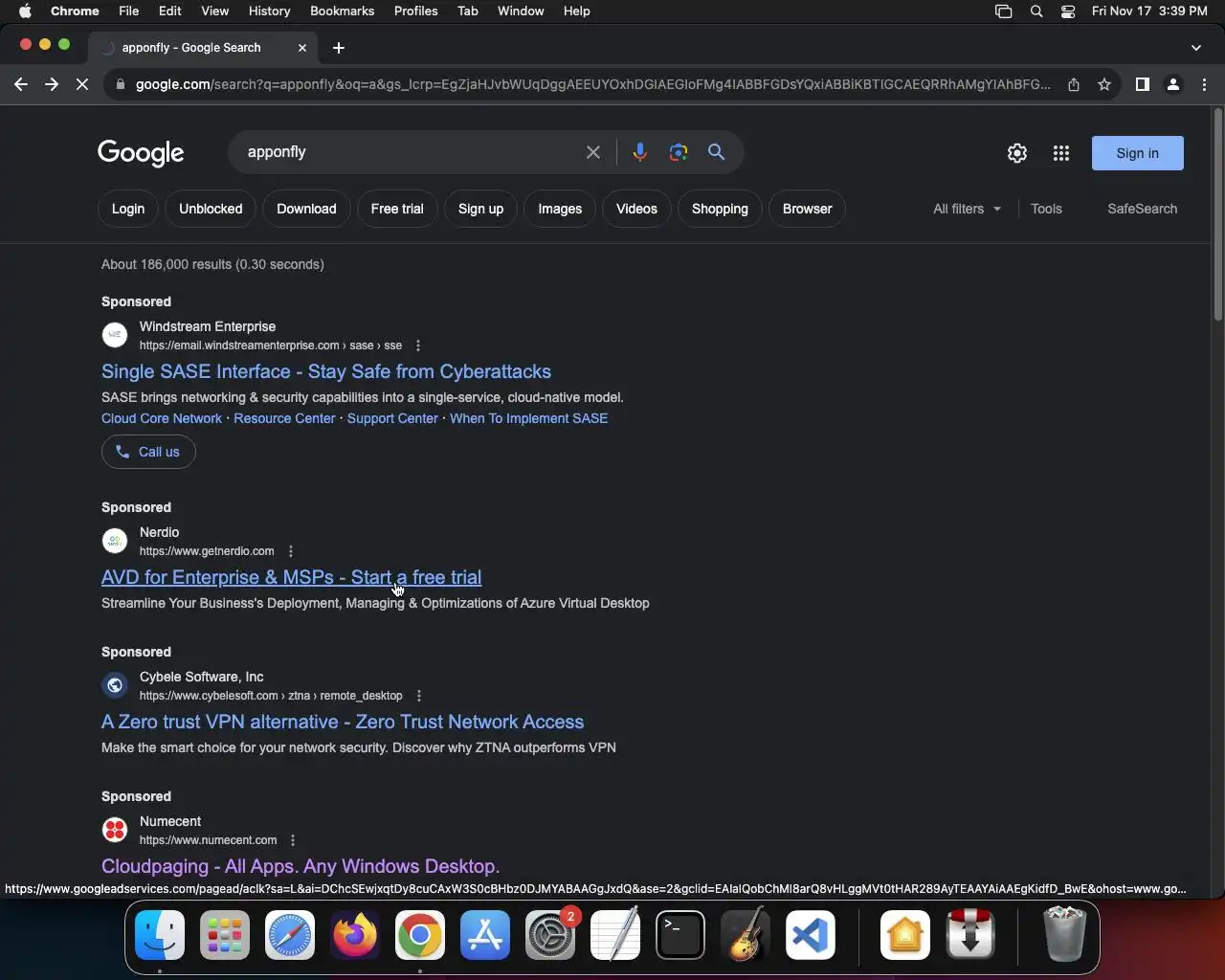Go back in Chrome
The height and width of the screenshot is (980, 1225).
tap(21, 84)
